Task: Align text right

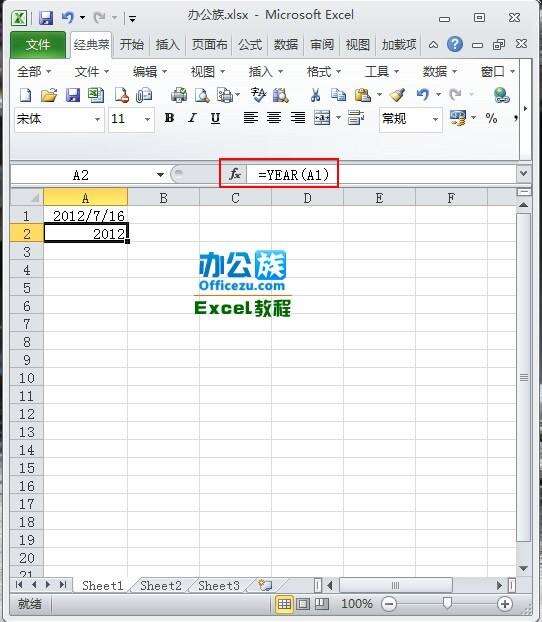Action: click(298, 118)
